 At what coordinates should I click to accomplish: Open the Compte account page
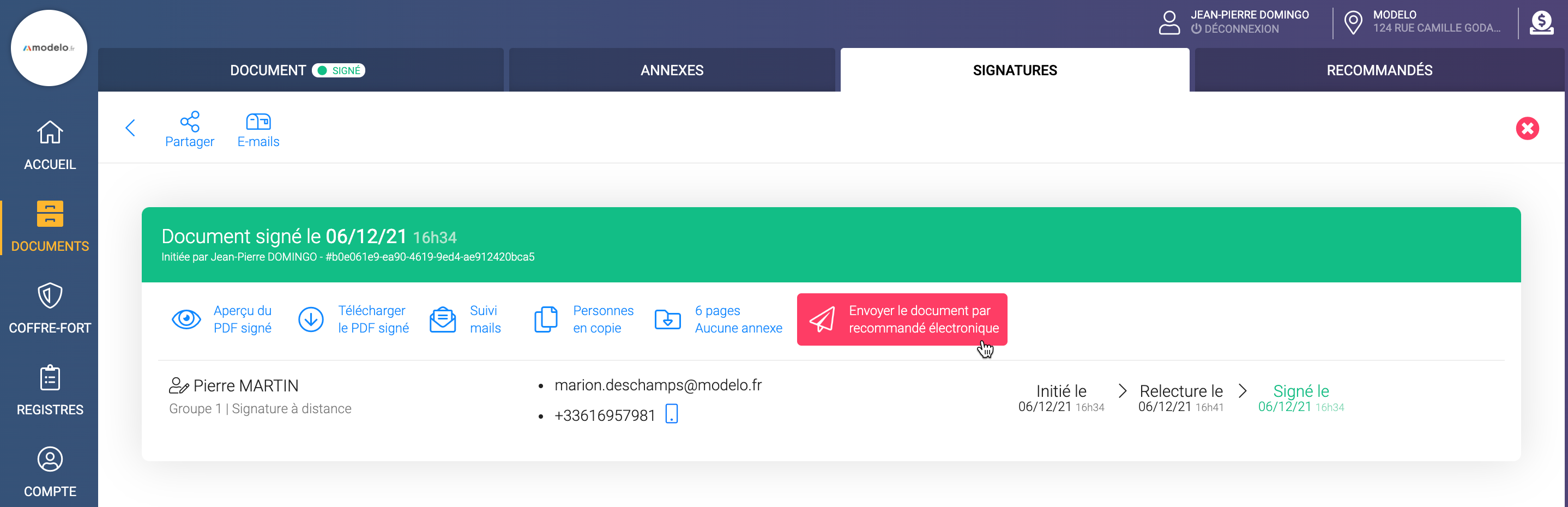point(50,472)
